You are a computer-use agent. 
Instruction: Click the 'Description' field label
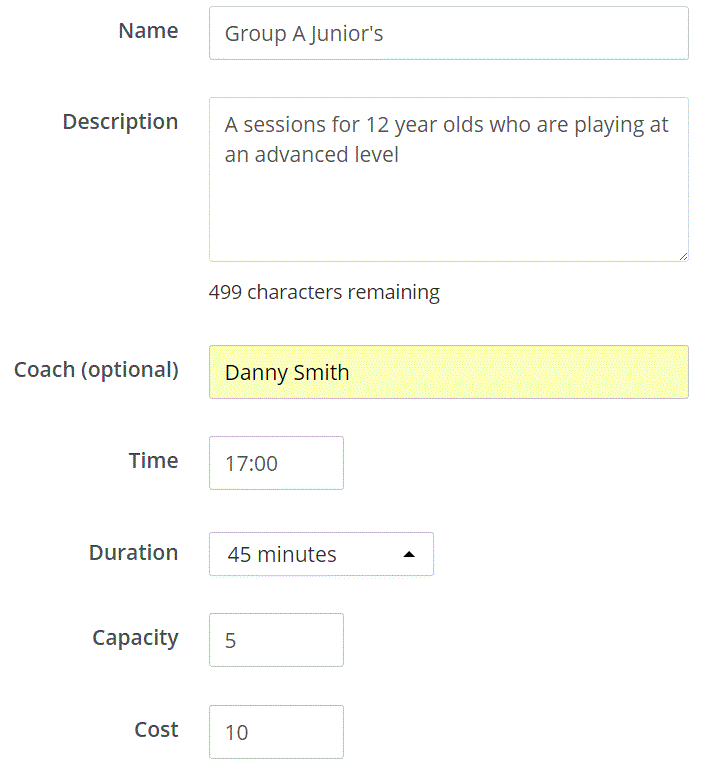pyautogui.click(x=120, y=122)
